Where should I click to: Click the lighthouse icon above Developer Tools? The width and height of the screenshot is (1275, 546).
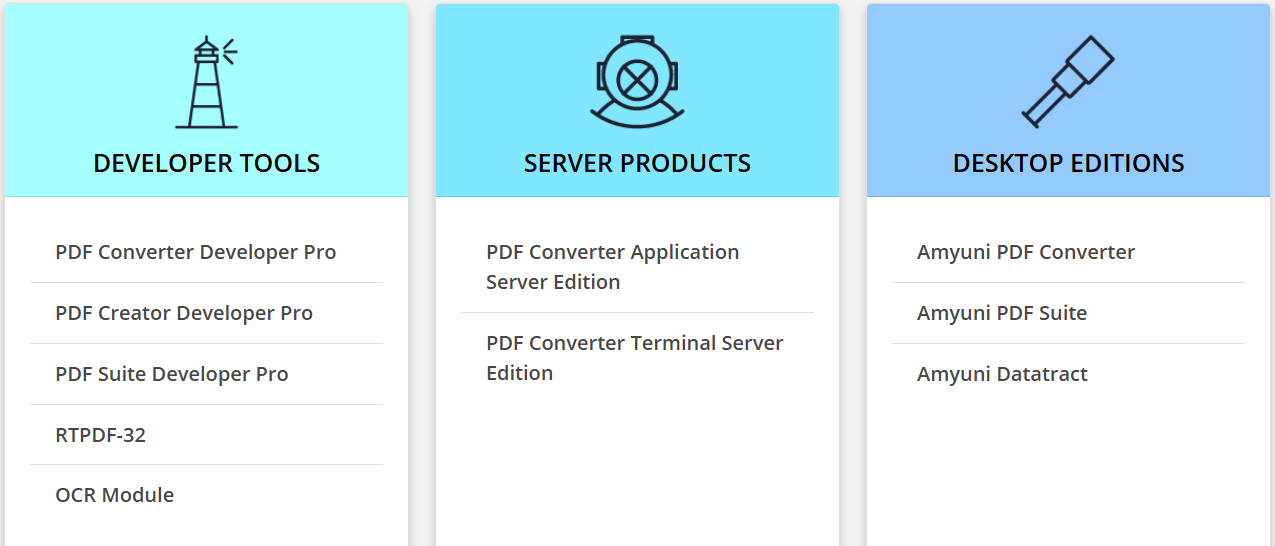(x=207, y=83)
